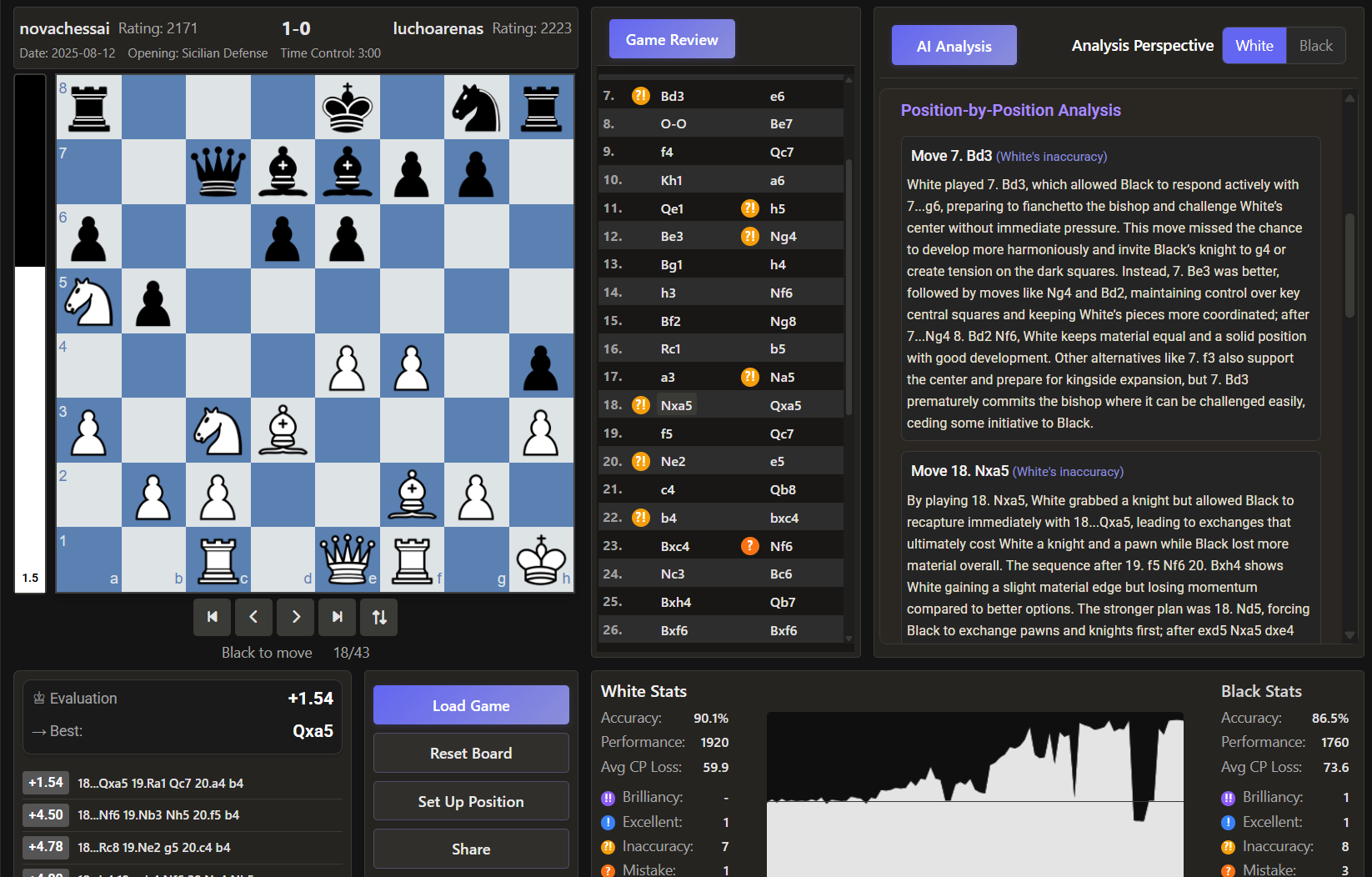1372x877 pixels.
Task: Click the mistake icon next to 23...Nf6
Action: click(x=749, y=546)
